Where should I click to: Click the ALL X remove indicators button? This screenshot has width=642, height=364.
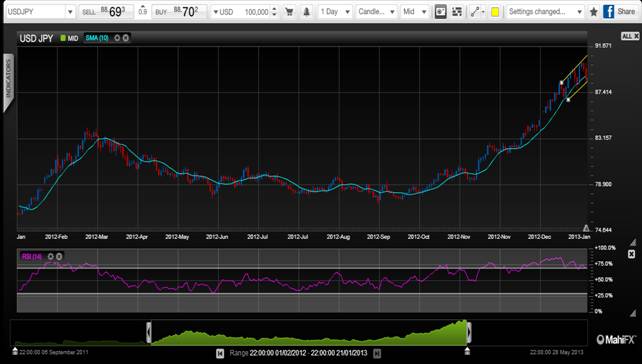coord(630,36)
